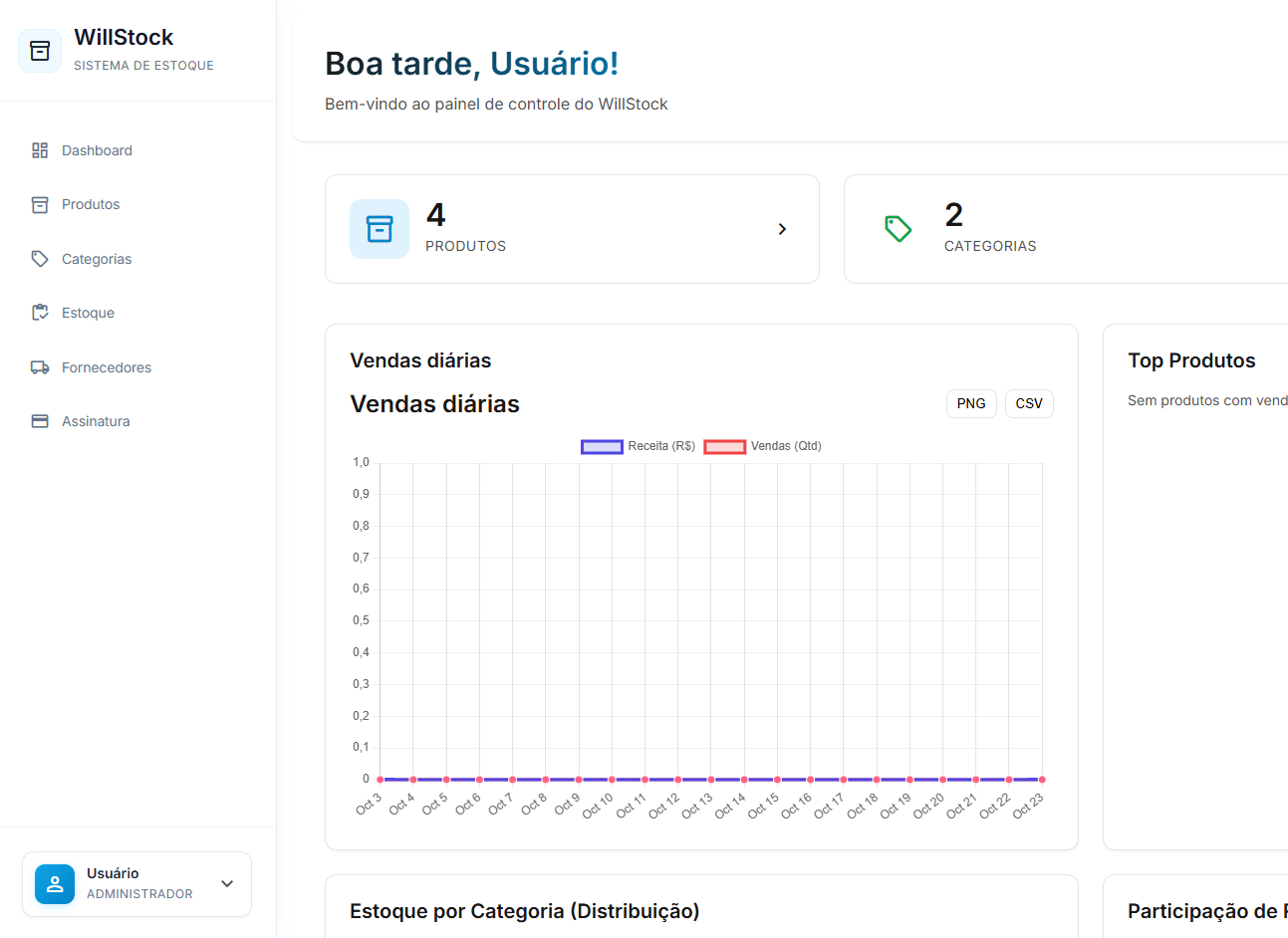Open Produtos card via right chevron arrow
This screenshot has height=938, width=1288.
[782, 229]
